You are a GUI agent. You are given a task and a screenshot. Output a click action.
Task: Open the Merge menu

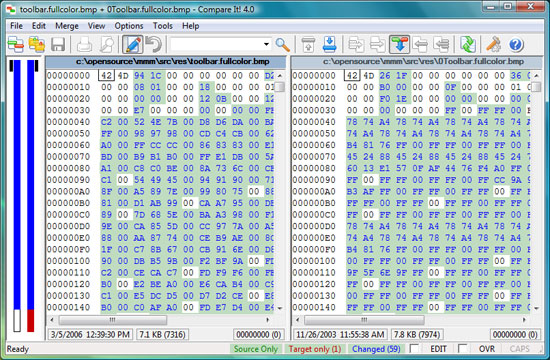(67, 26)
